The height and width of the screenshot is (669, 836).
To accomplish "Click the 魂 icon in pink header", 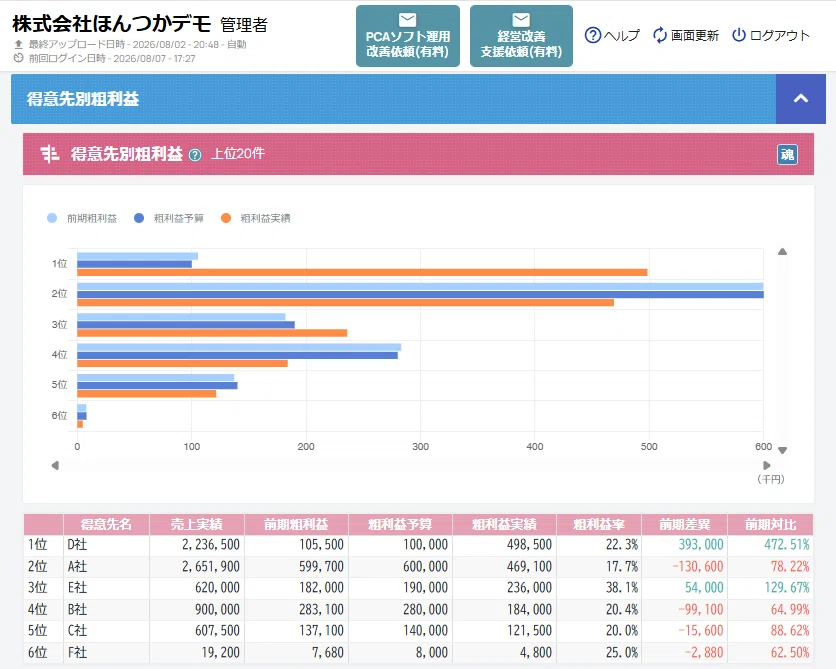I will pyautogui.click(x=787, y=155).
